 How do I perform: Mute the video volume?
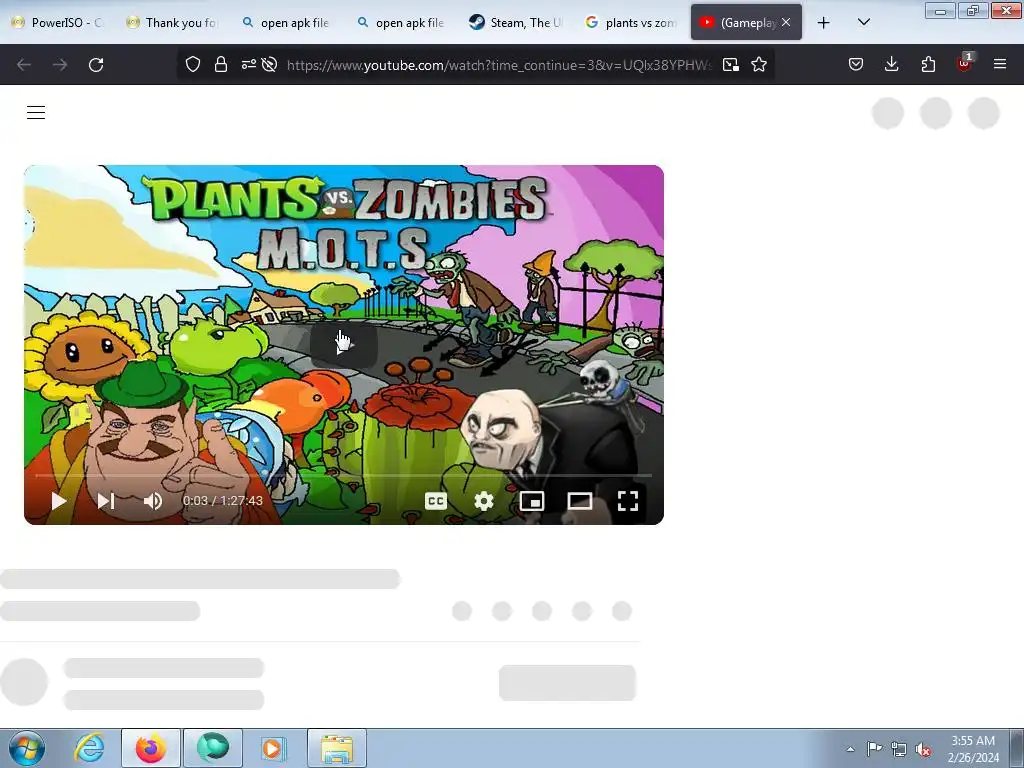[153, 501]
